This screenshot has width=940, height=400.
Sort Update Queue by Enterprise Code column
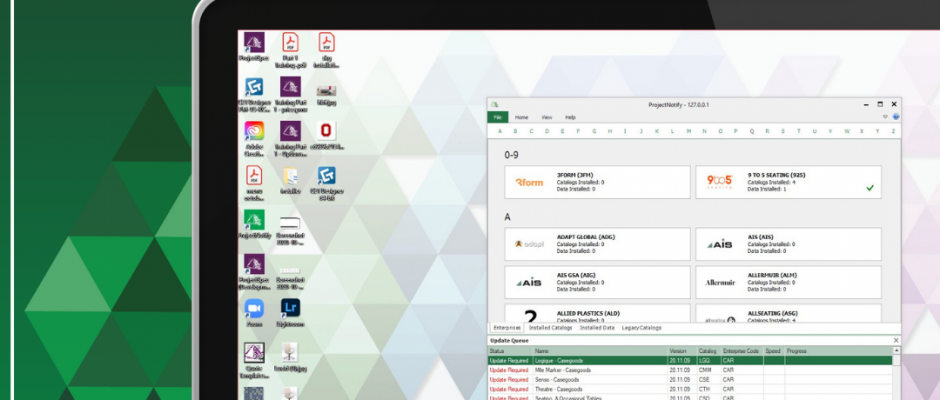(x=742, y=351)
